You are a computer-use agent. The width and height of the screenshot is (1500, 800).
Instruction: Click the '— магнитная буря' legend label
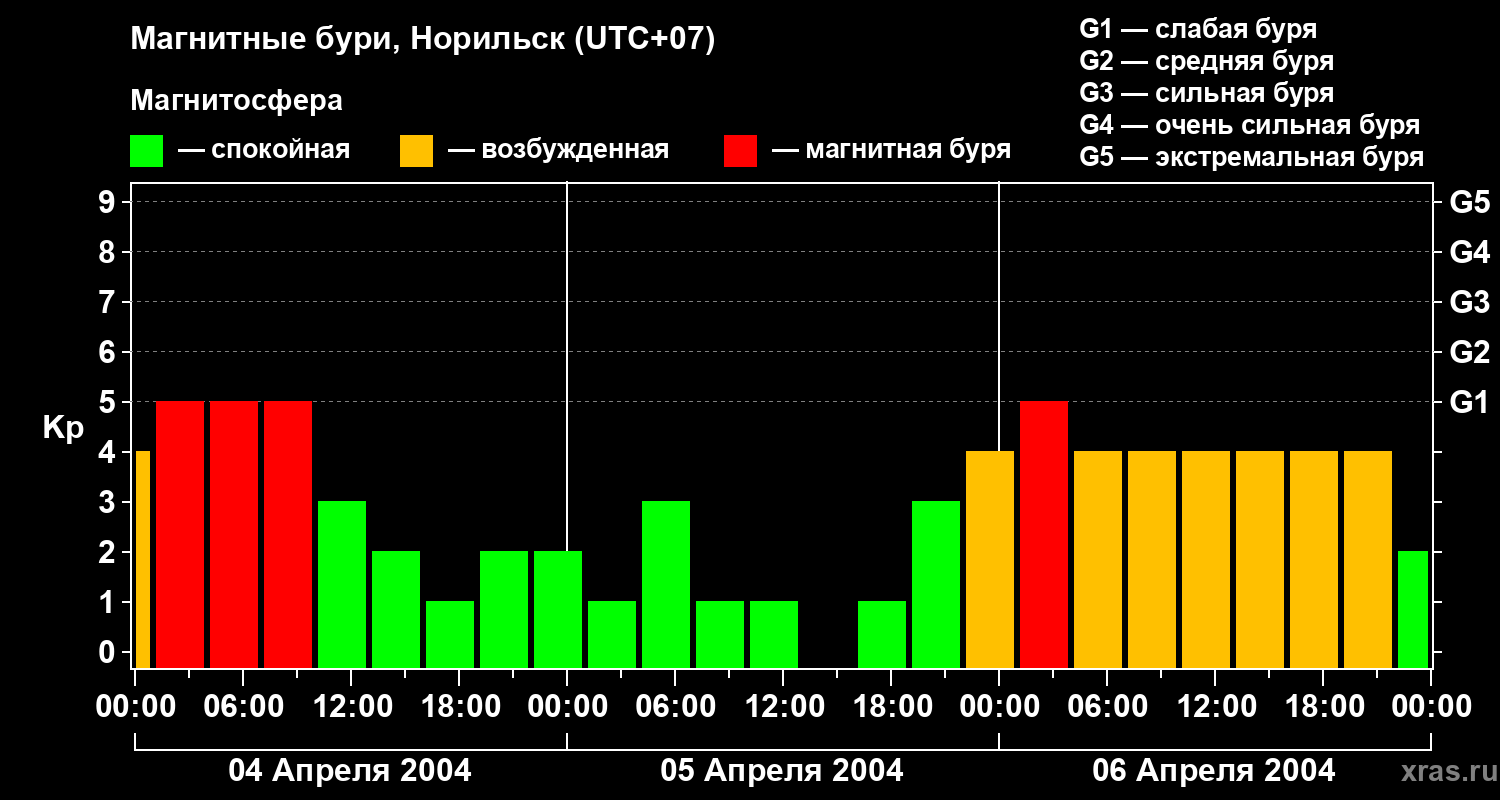[x=891, y=151]
